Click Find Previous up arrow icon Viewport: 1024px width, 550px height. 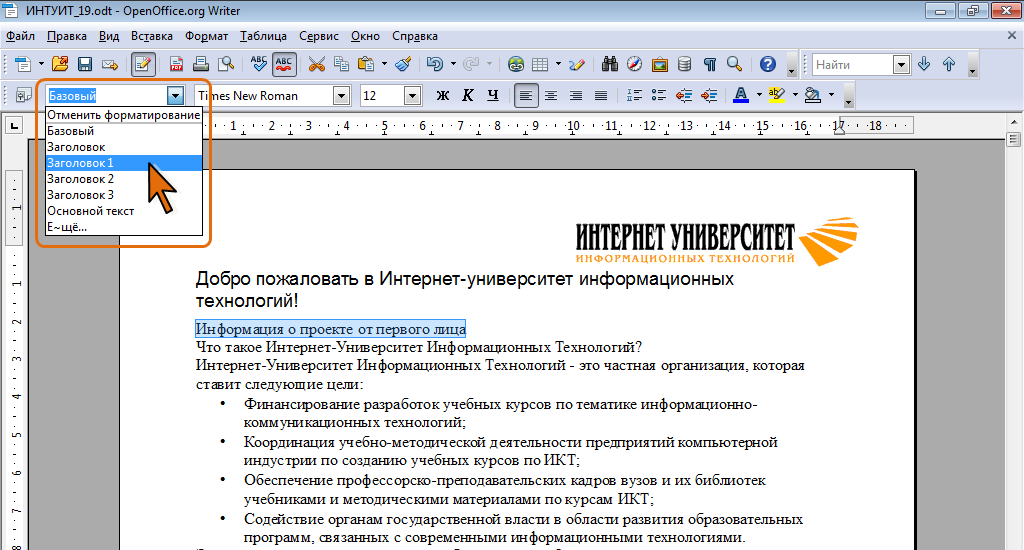949,64
